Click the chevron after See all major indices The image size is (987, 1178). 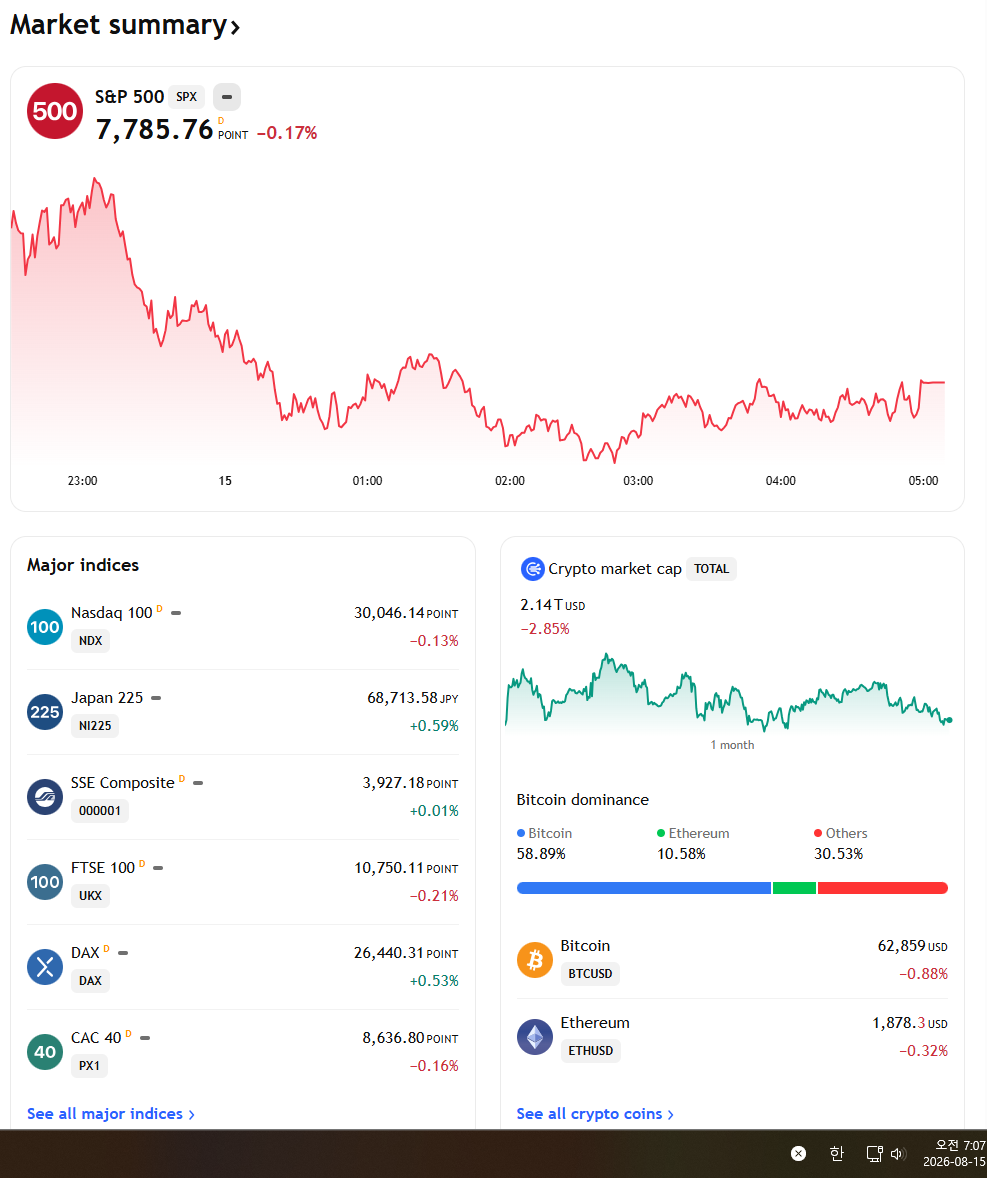click(x=192, y=1114)
